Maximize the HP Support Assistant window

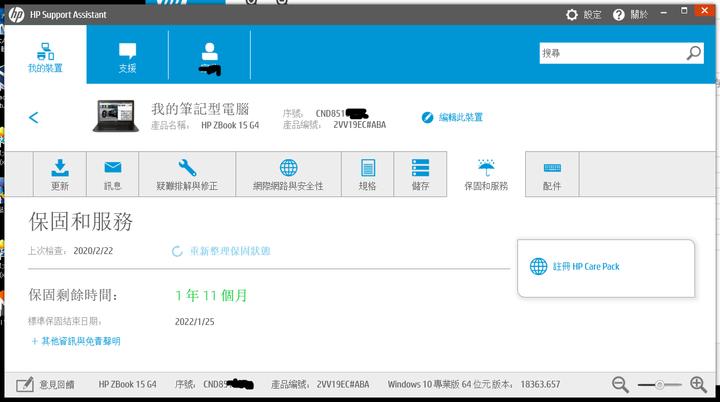click(x=684, y=11)
